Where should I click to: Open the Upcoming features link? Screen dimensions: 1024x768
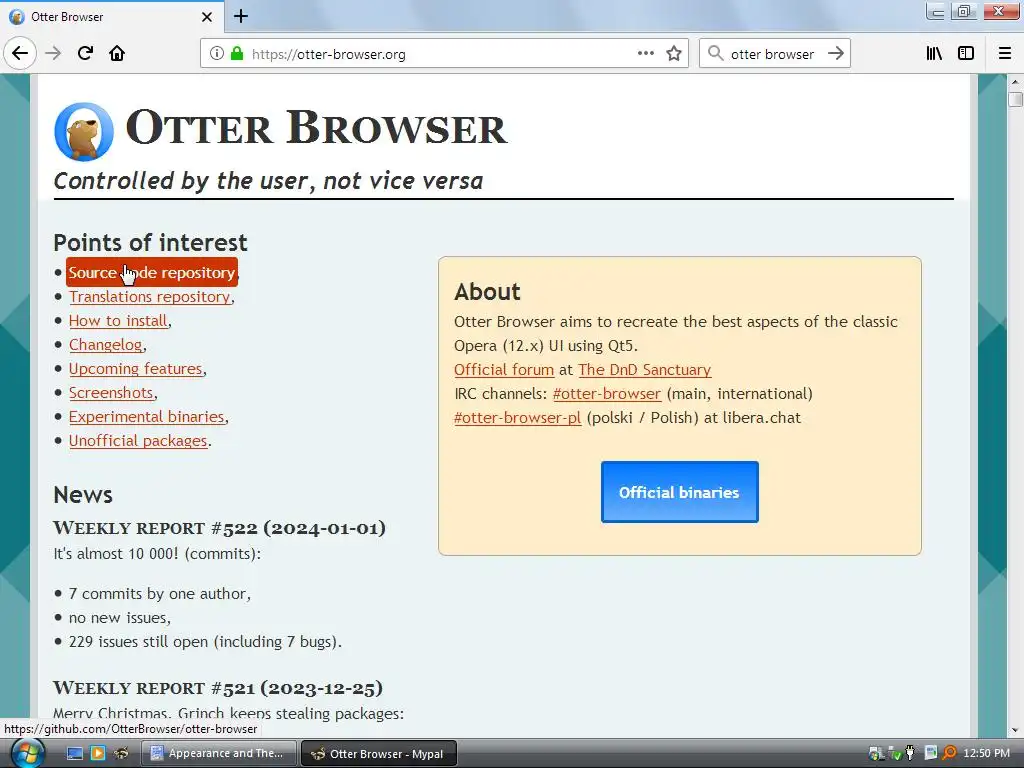136,369
